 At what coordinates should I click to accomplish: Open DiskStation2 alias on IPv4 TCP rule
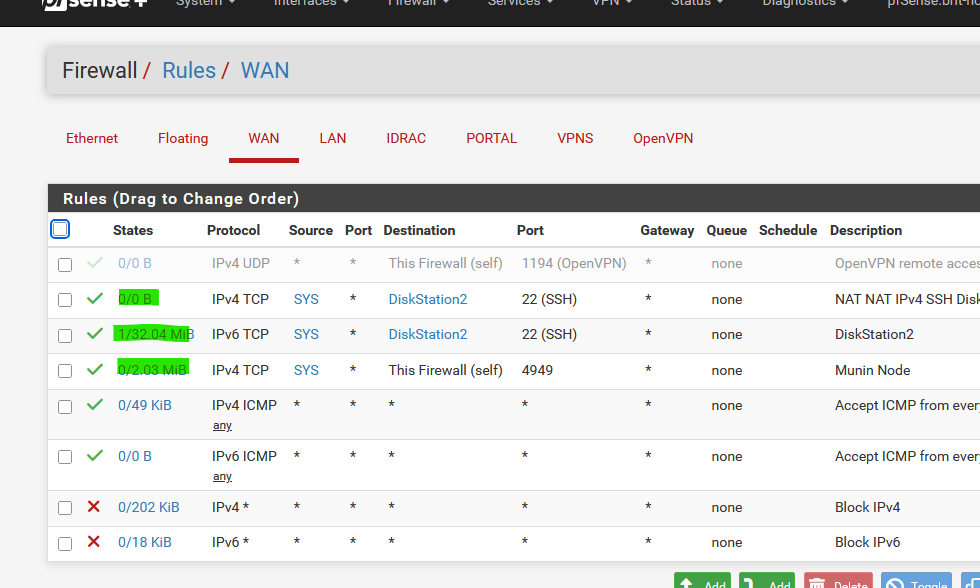coord(428,299)
